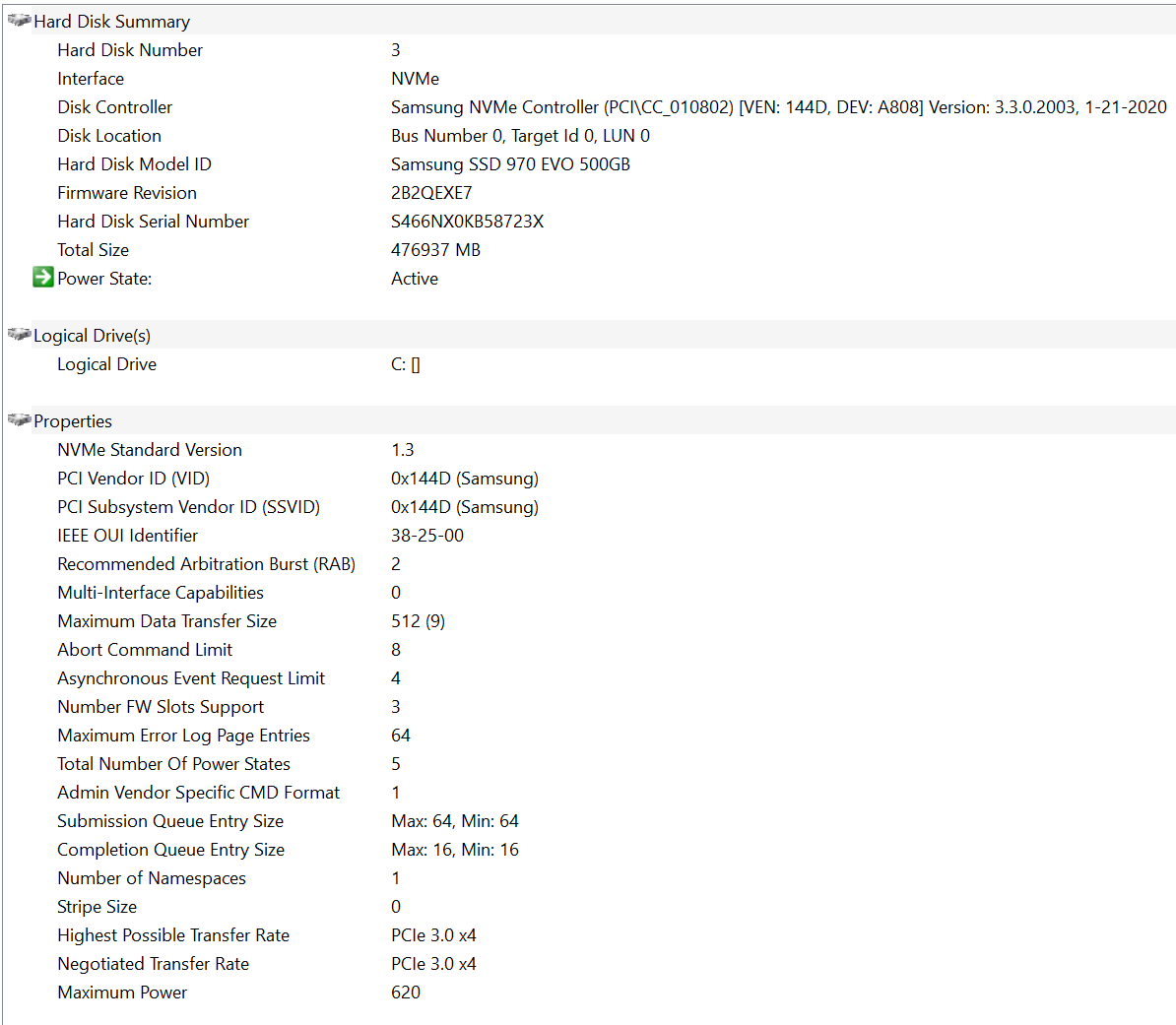
Task: Select the Firmware Revision label
Action: tap(127, 193)
